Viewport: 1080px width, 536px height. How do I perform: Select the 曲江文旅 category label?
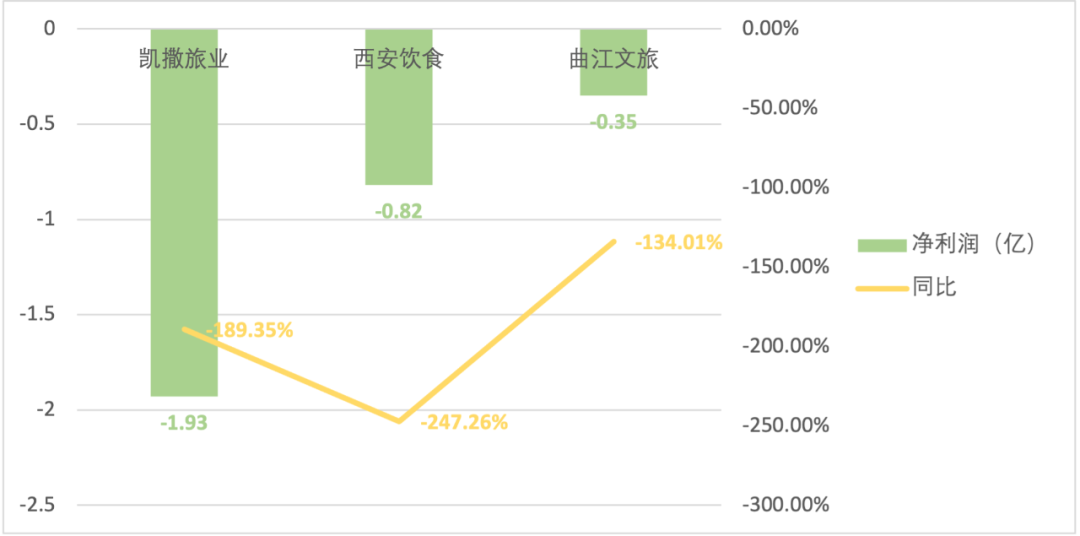(x=613, y=59)
